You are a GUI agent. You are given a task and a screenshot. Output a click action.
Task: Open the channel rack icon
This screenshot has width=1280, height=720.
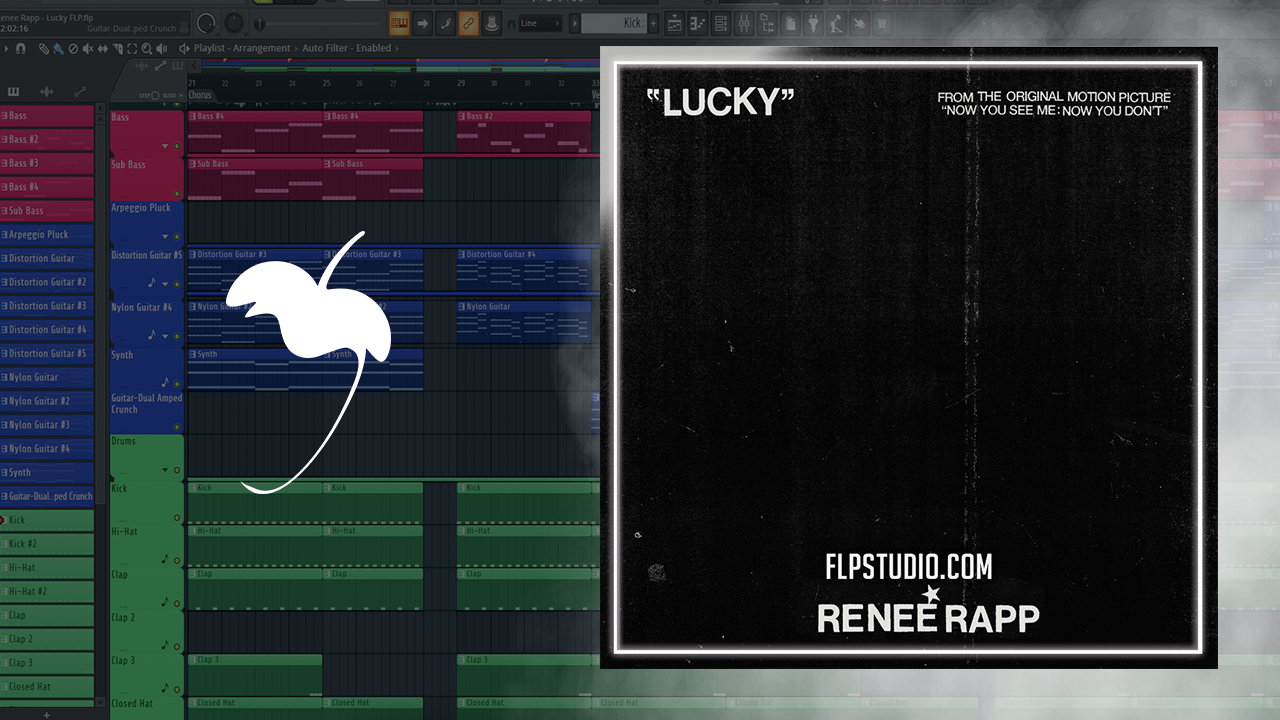tap(720, 23)
